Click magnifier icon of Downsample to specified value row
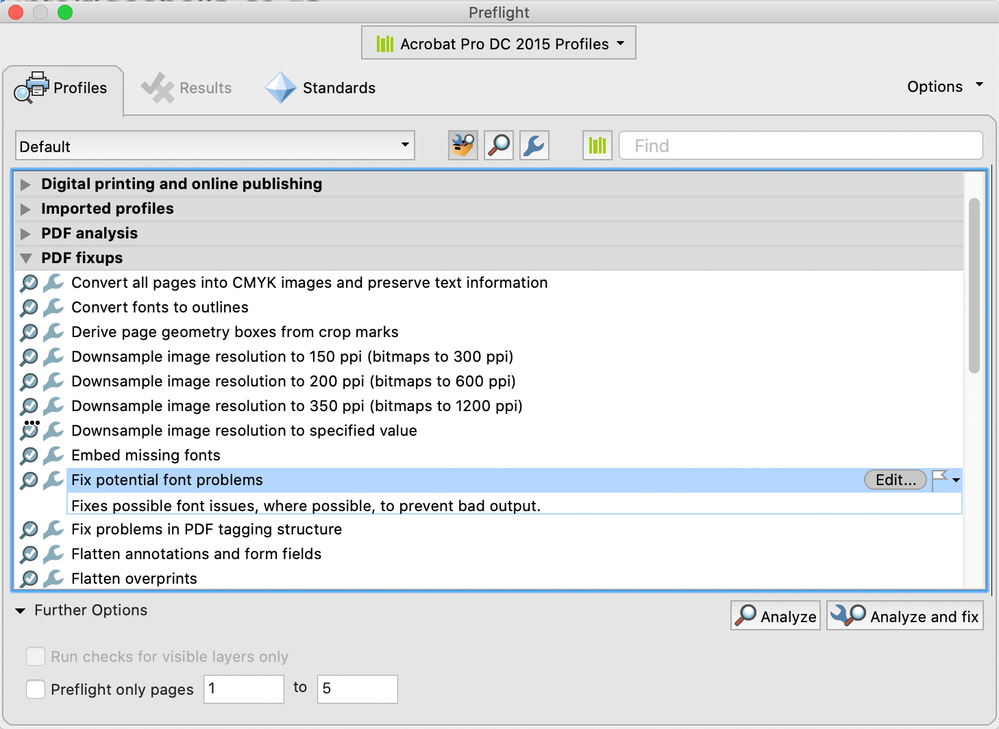The height and width of the screenshot is (729, 999). coord(29,430)
